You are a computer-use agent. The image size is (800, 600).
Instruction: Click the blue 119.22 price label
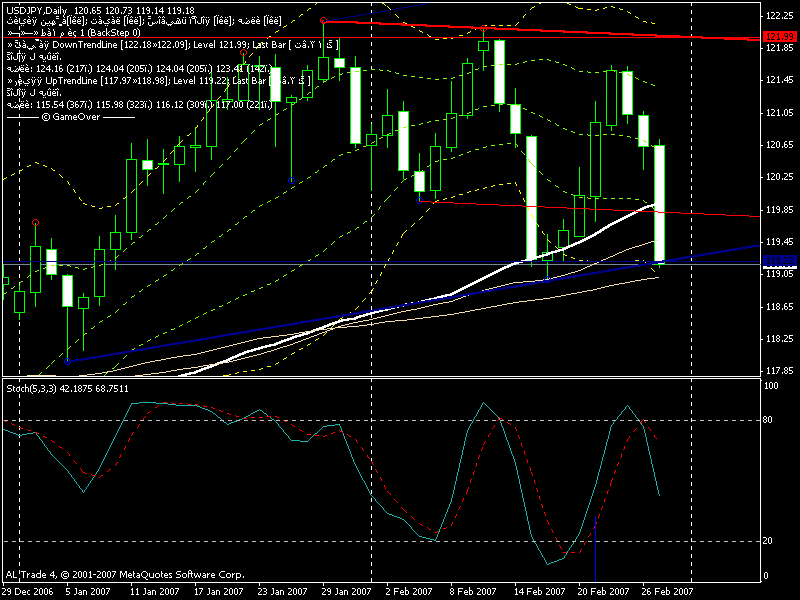tap(780, 262)
